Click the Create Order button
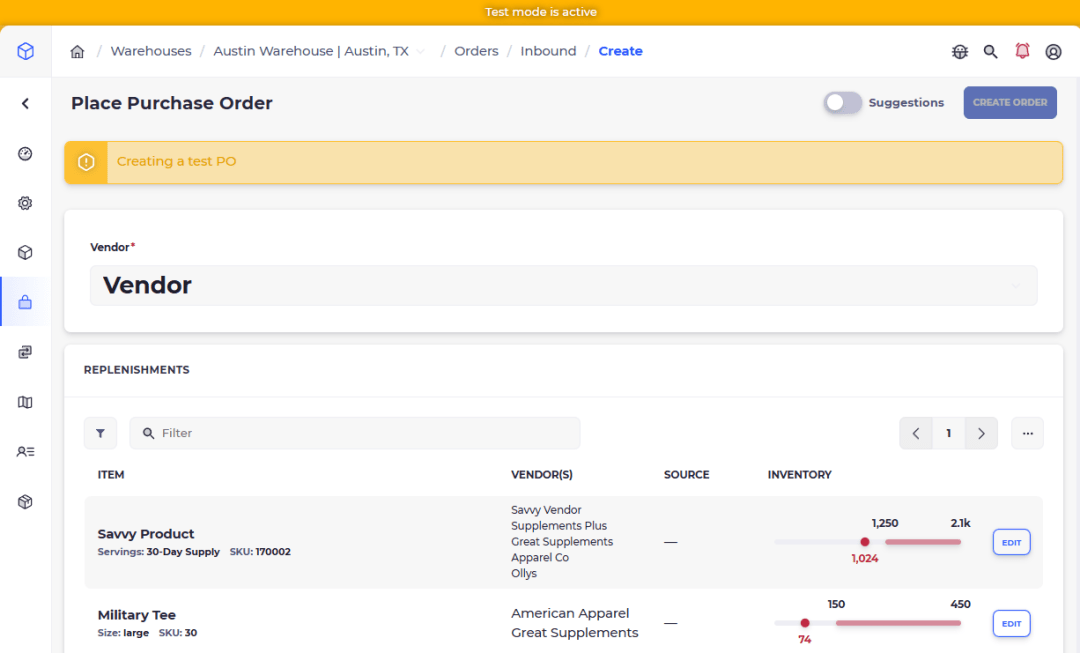The image size is (1080, 653). 1010,103
